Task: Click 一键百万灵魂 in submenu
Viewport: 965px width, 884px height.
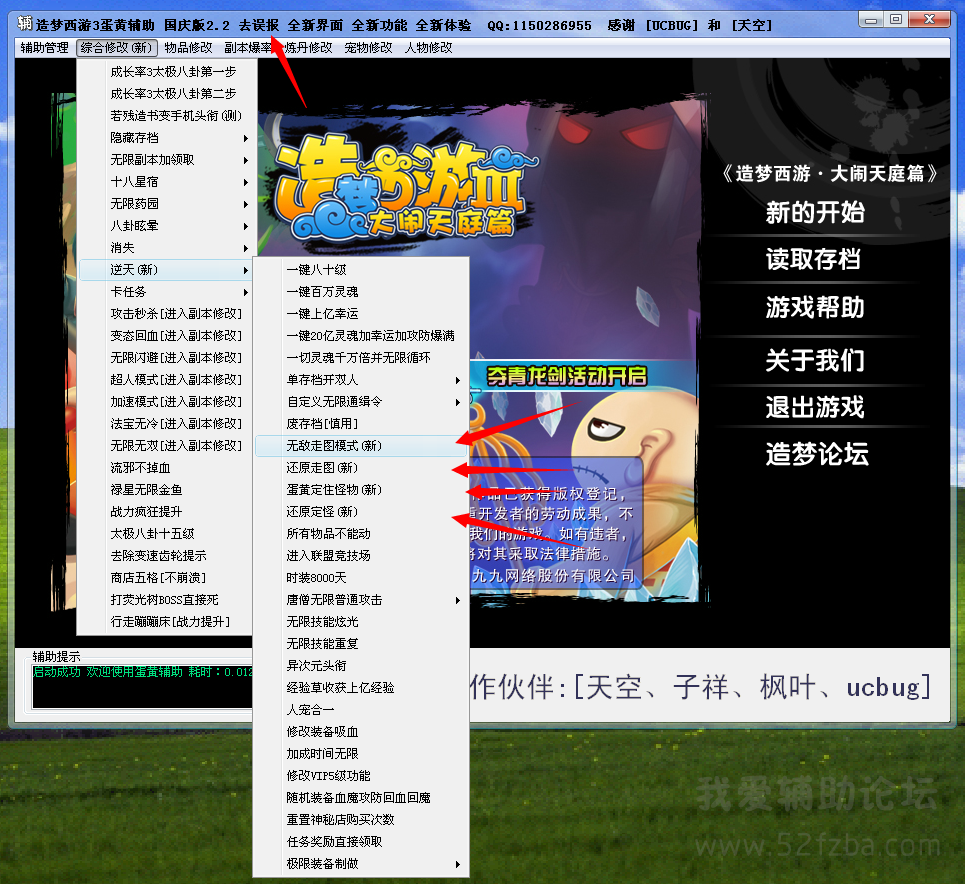Action: (x=361, y=292)
